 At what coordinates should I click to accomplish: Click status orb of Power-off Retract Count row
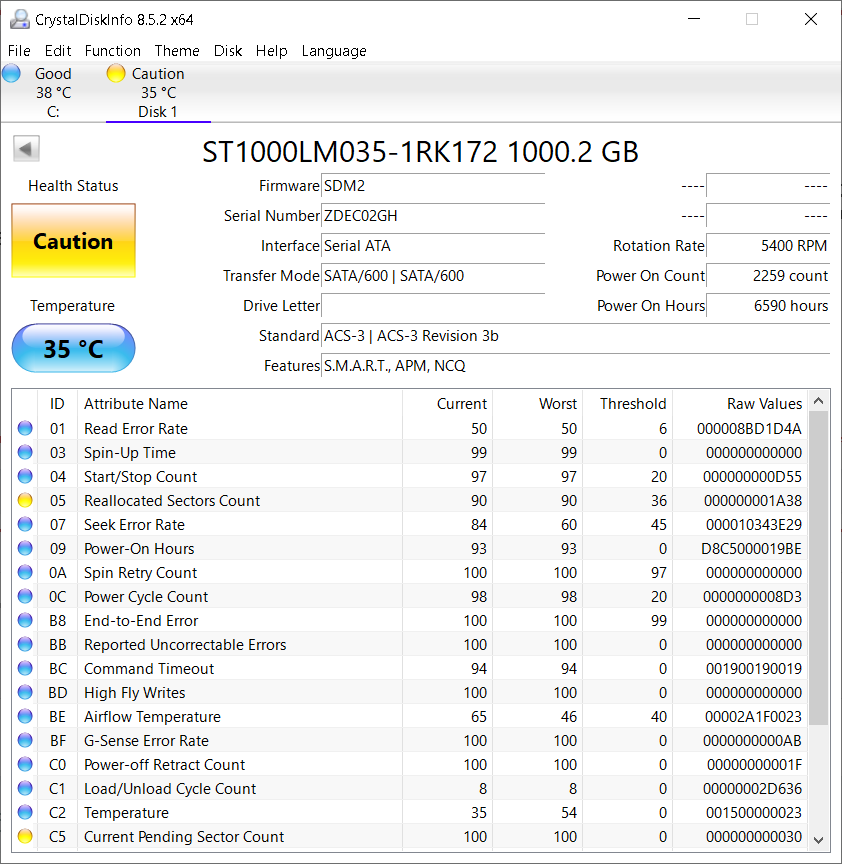(25, 764)
